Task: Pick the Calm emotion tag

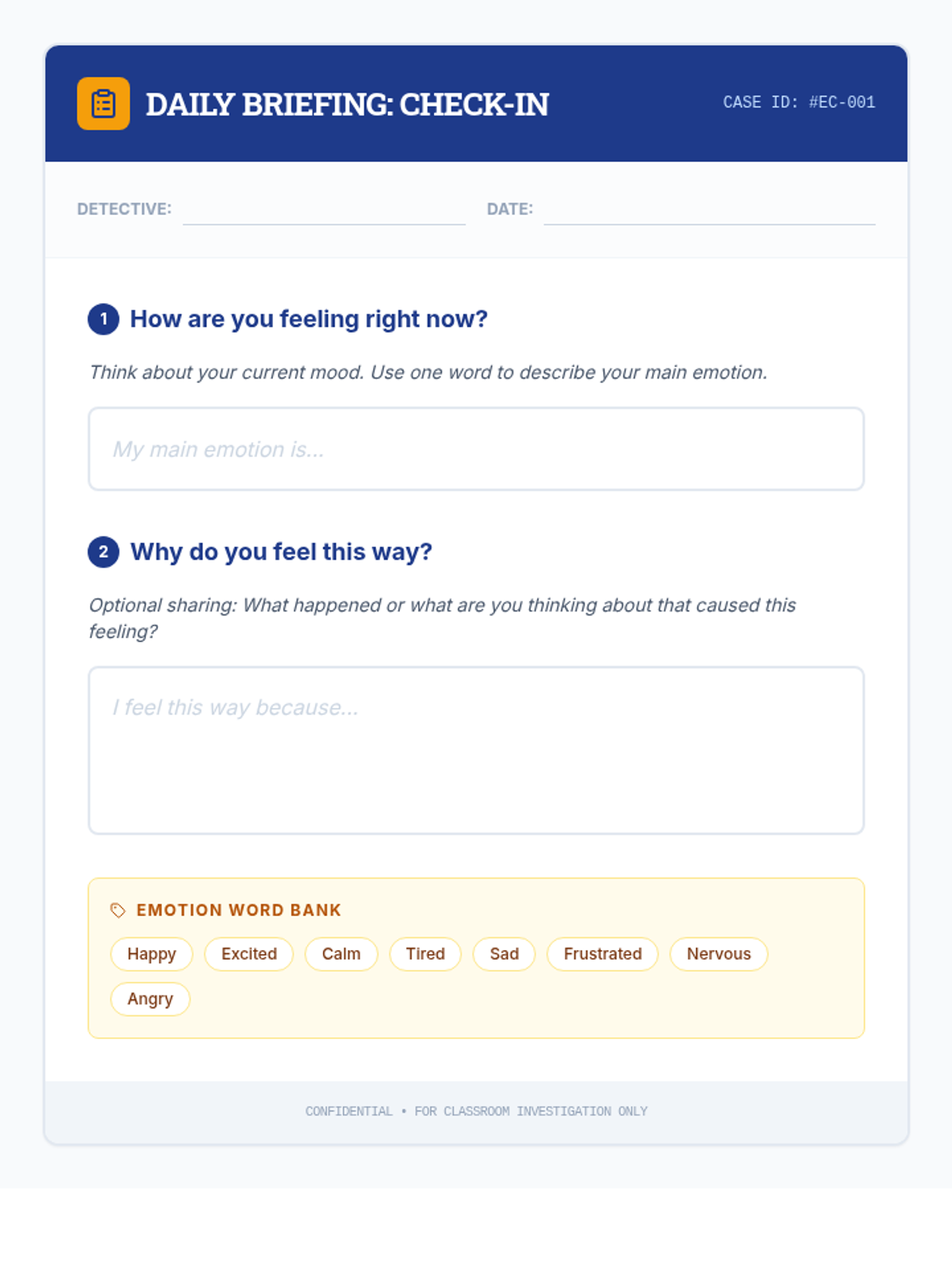Action: click(341, 954)
